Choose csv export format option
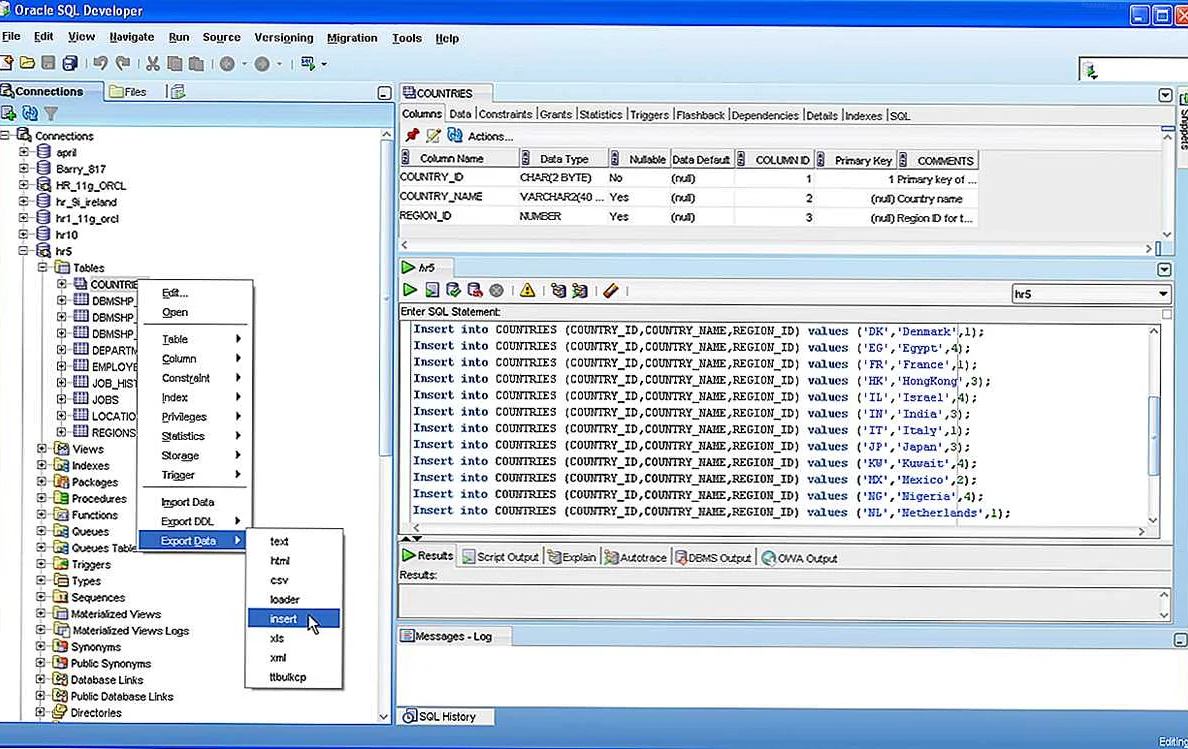1188x749 pixels. (x=279, y=580)
